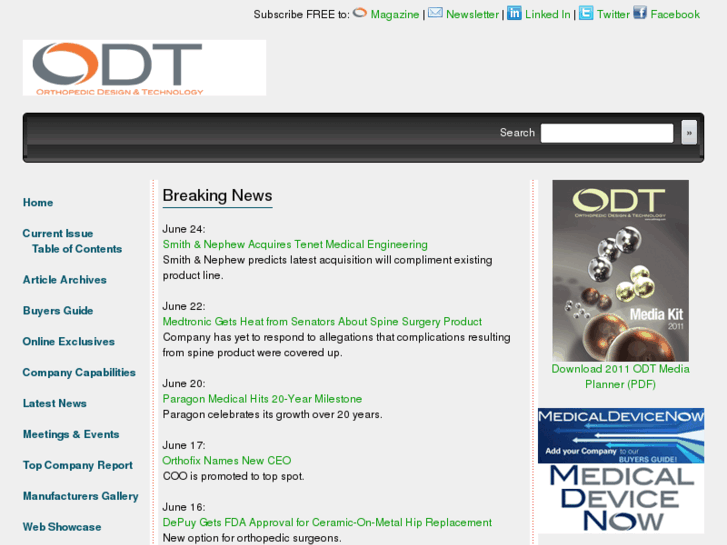The height and width of the screenshot is (545, 727).
Task: Open Manufacturers Gallery in sidebar
Action: (81, 496)
